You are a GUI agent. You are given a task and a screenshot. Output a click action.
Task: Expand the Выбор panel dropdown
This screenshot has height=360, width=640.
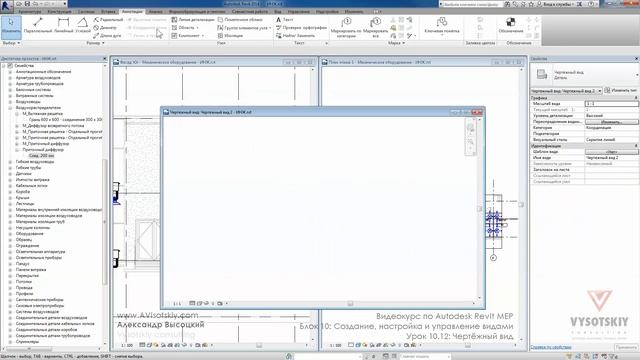tap(11, 43)
